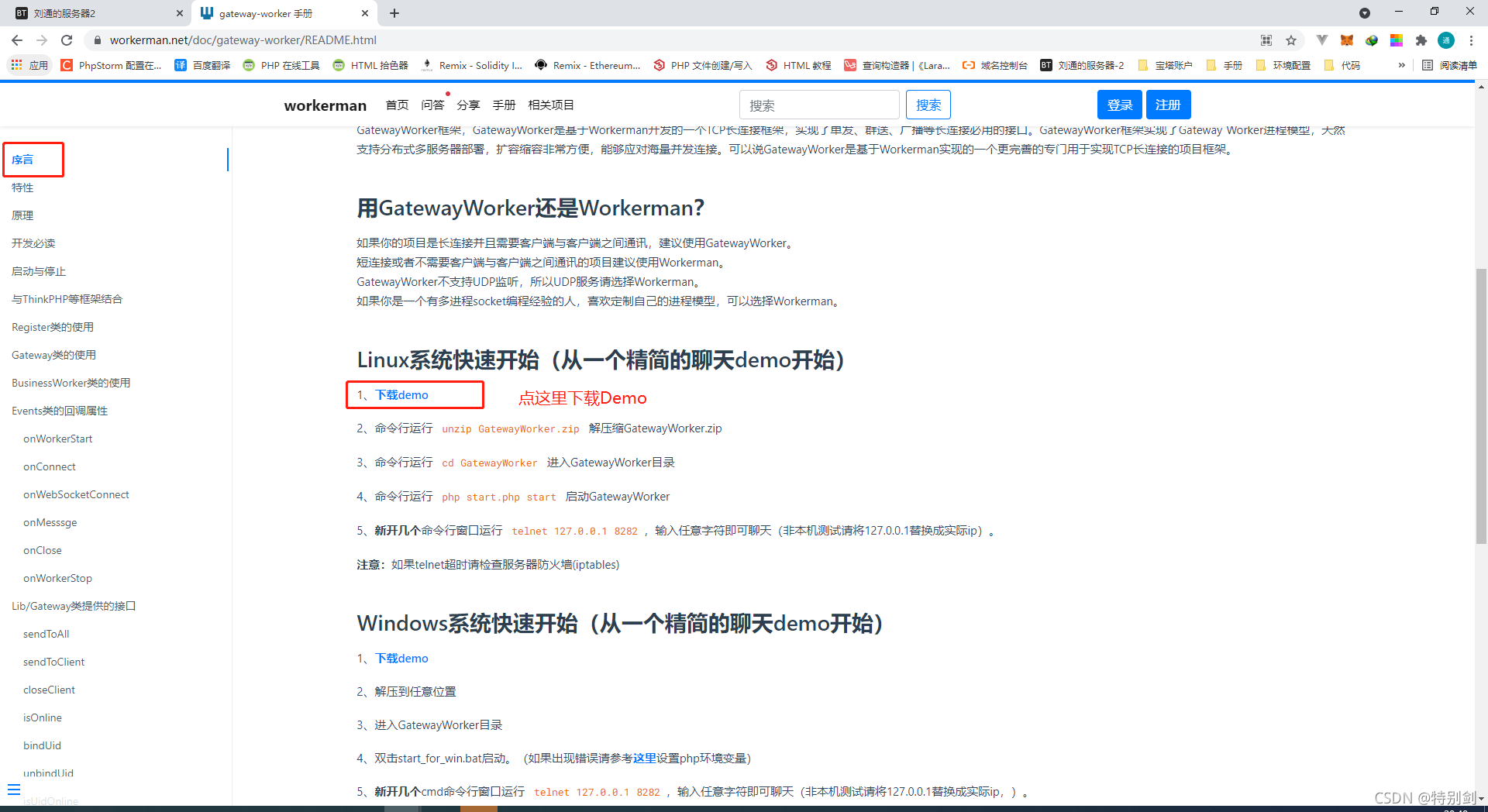This screenshot has height=812, width=1488.
Task: Select 序言 in the sidebar
Action: [x=22, y=160]
